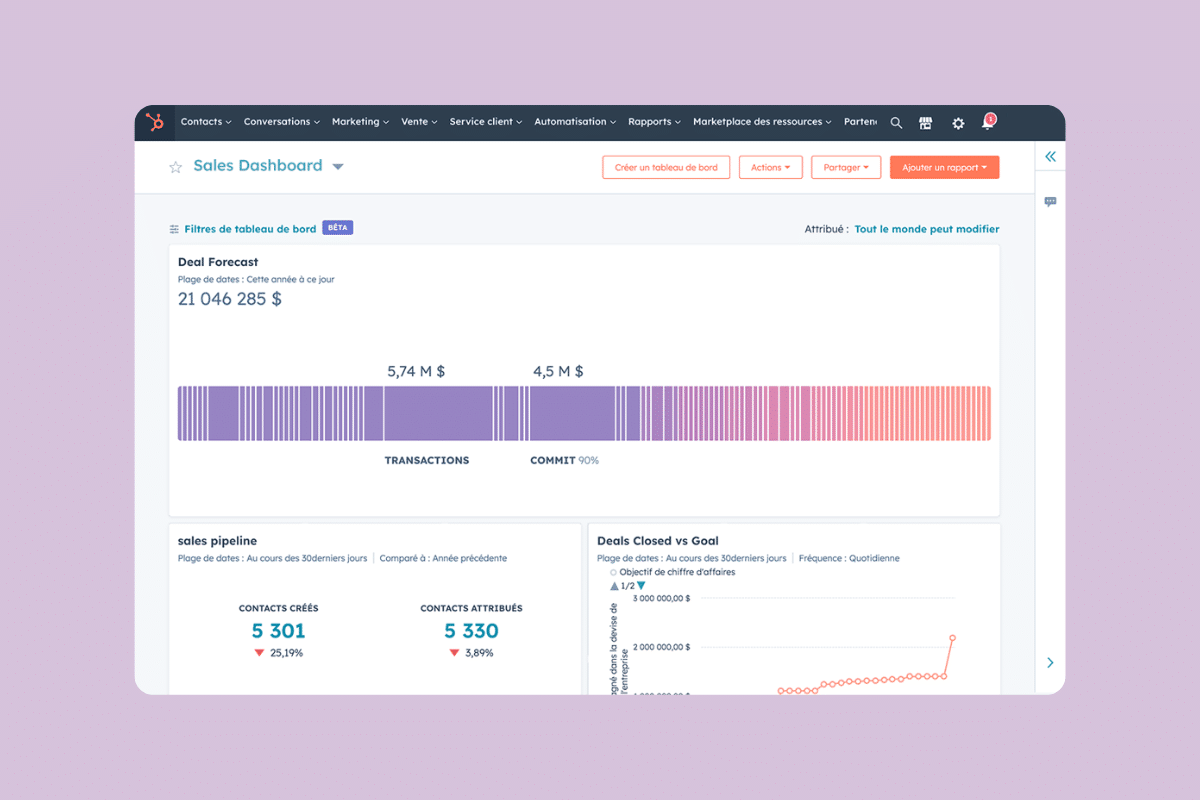The image size is (1200, 800).
Task: Open the Actions dropdown
Action: 770,167
